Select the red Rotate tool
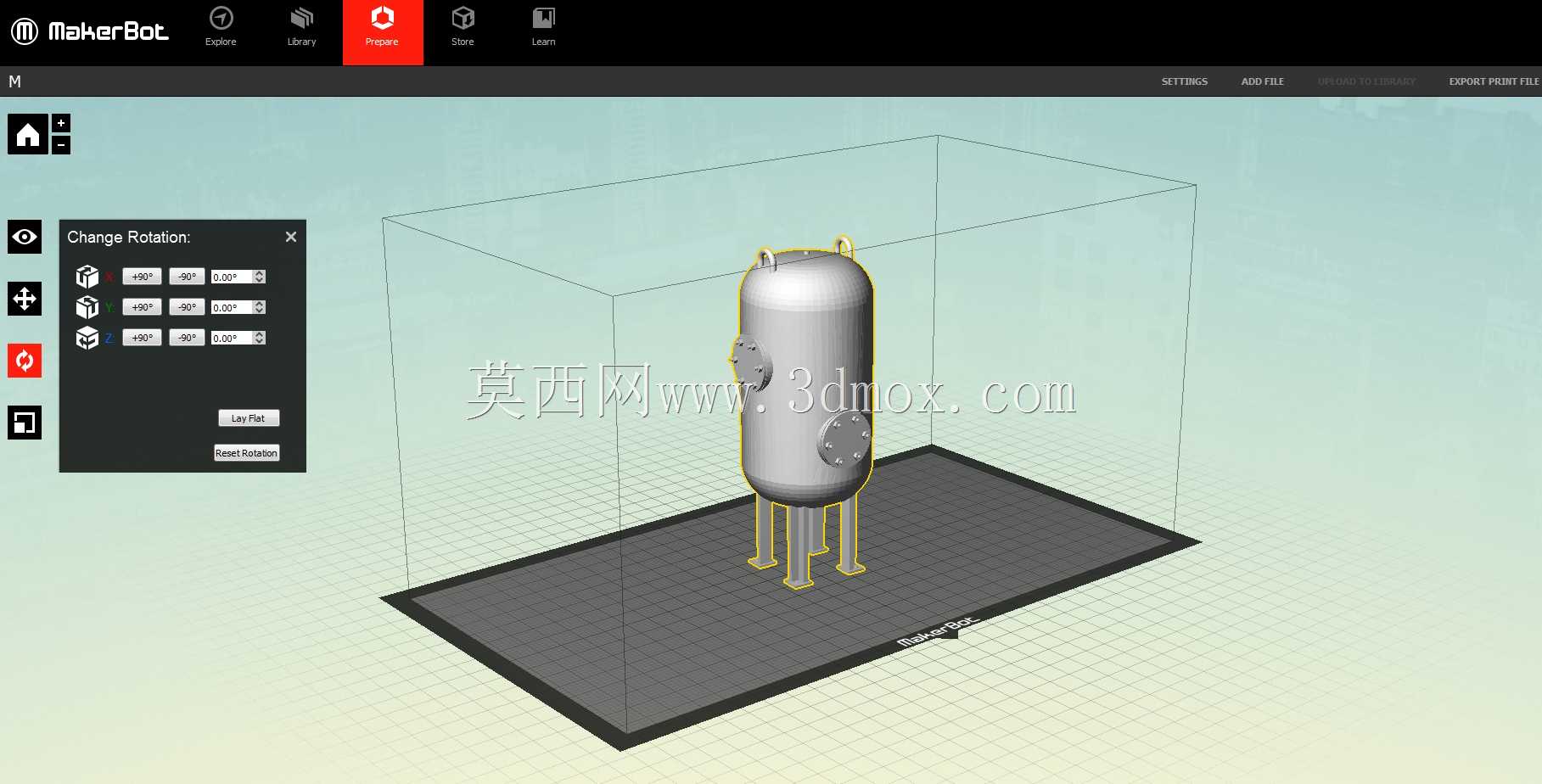Screen dimensions: 1542x784 [25, 361]
